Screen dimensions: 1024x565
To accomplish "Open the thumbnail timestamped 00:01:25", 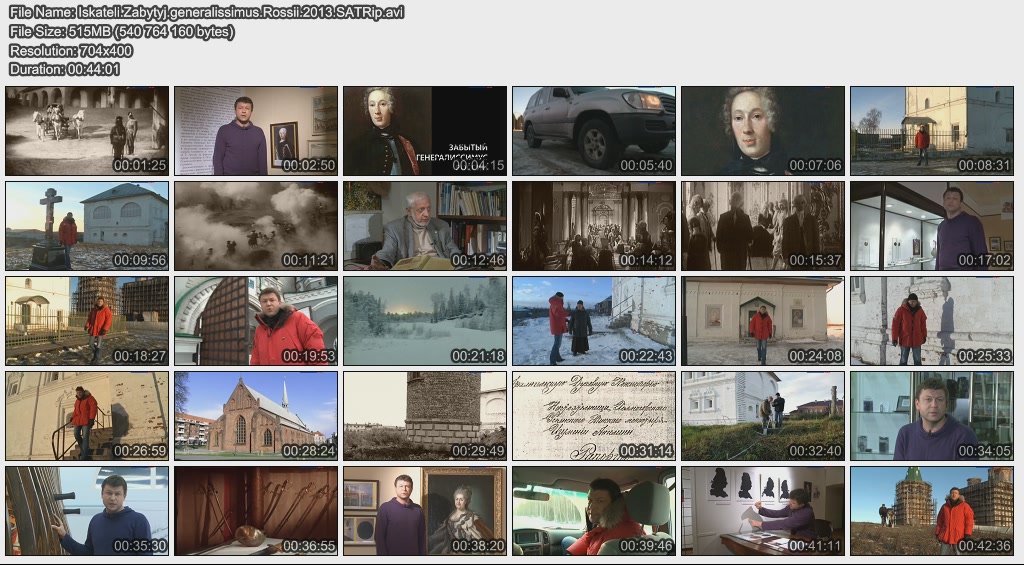I will 87,131.
